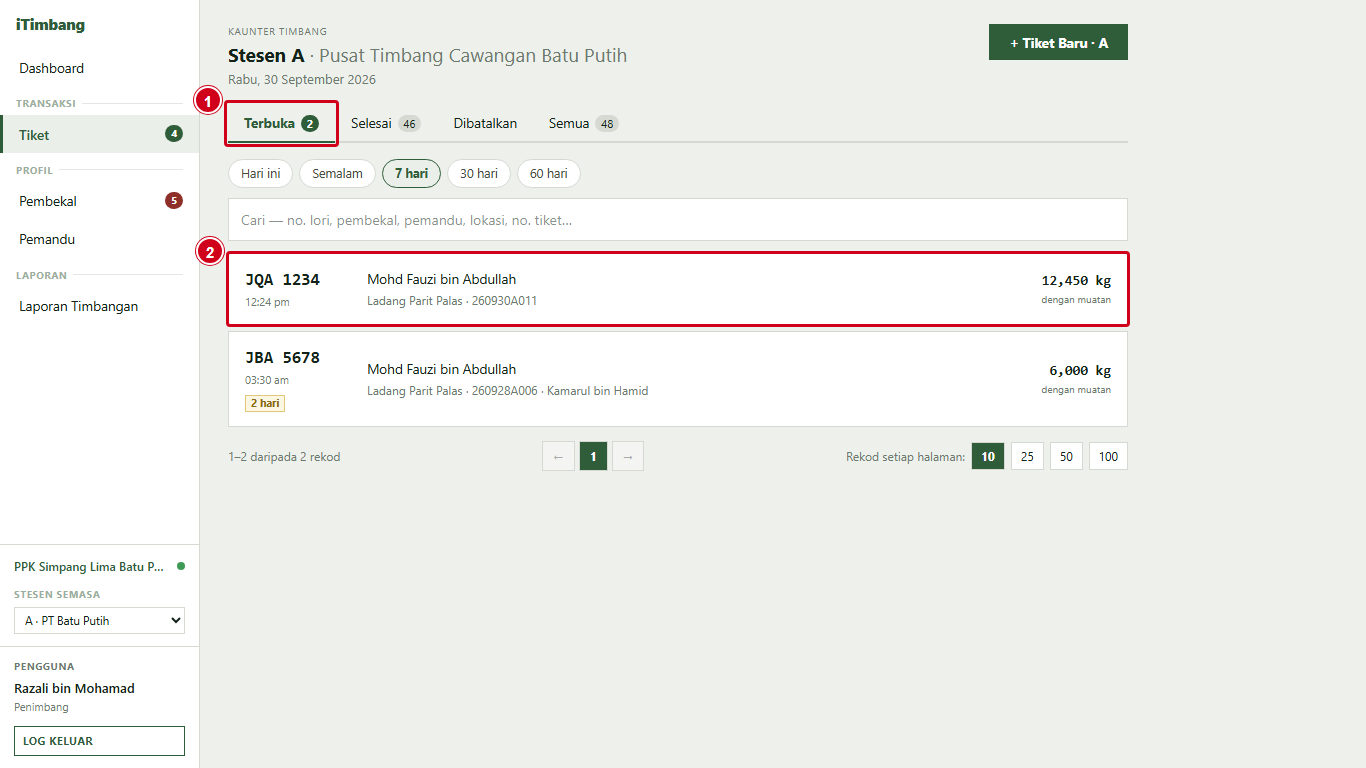Click the ticket search field

pyautogui.click(x=678, y=219)
